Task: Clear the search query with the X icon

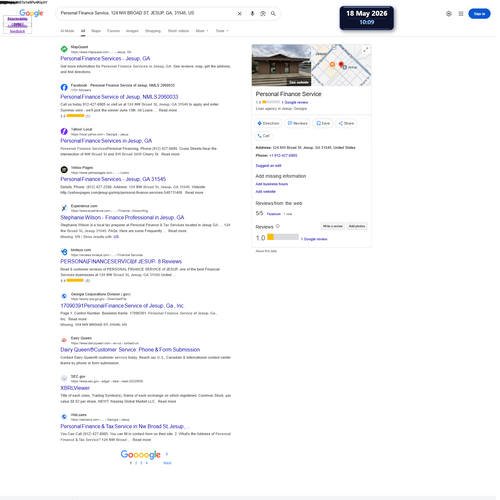Action: [239, 14]
